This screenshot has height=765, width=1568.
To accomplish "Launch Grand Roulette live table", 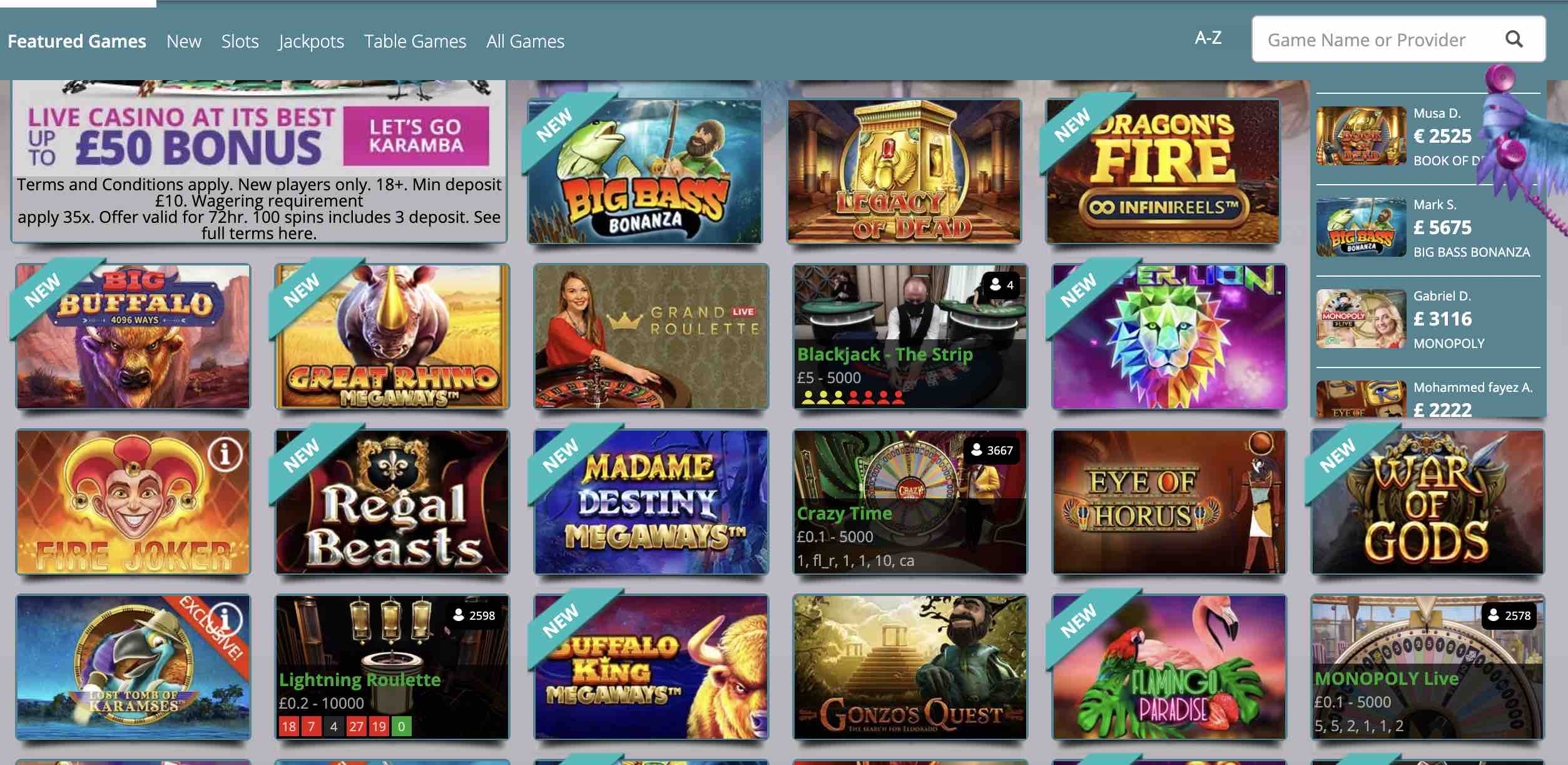I will 651,336.
